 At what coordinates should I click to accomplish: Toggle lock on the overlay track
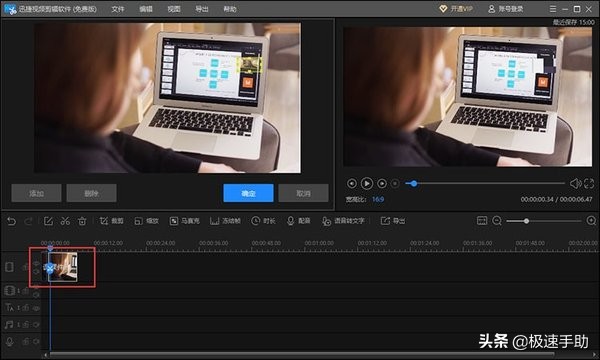[x=26, y=291]
